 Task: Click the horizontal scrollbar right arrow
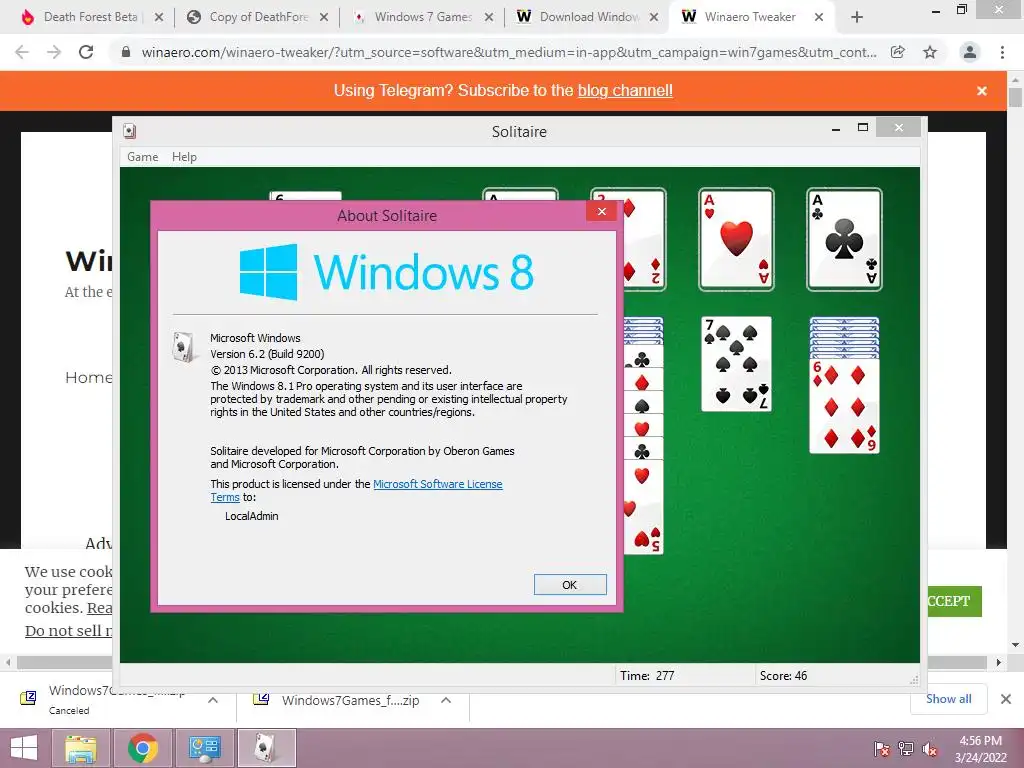tap(999, 662)
